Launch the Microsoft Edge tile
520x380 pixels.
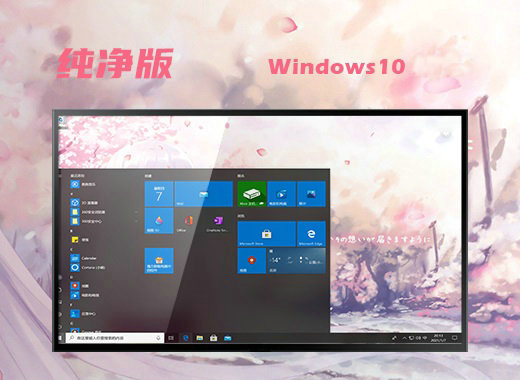[311, 234]
